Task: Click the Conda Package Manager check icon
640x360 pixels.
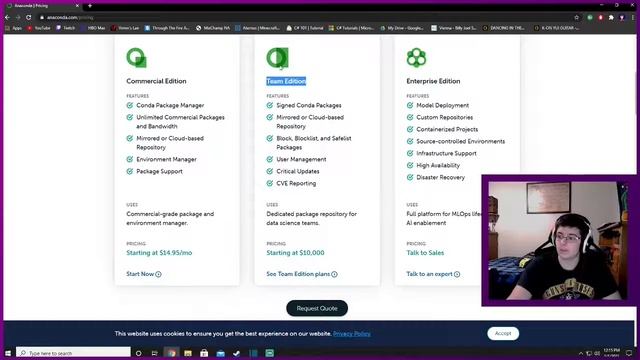Action: [x=130, y=105]
